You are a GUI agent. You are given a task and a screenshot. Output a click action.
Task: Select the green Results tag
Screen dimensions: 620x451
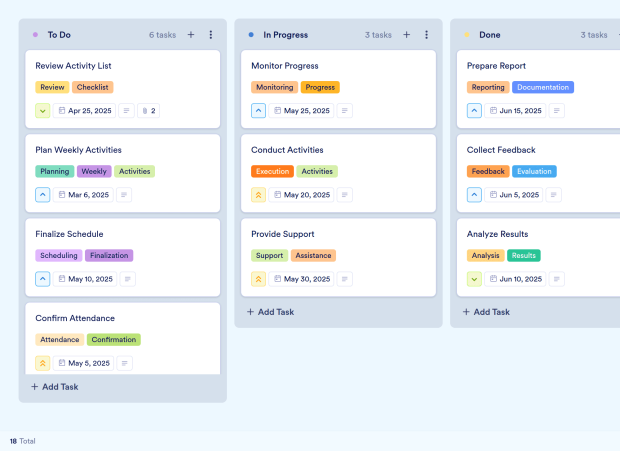point(524,256)
